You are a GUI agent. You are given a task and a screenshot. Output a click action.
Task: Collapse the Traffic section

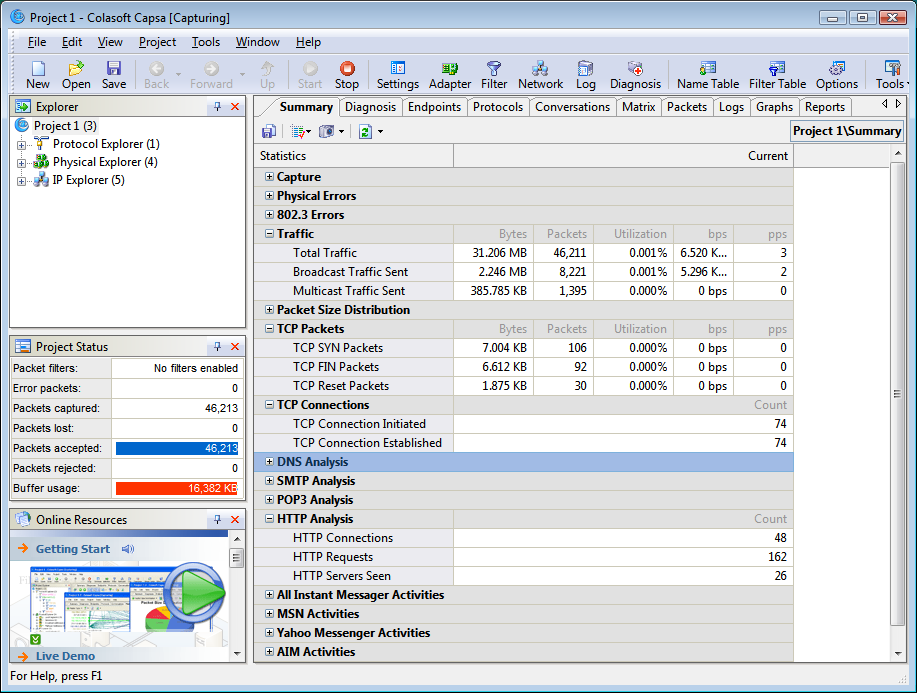[269, 233]
